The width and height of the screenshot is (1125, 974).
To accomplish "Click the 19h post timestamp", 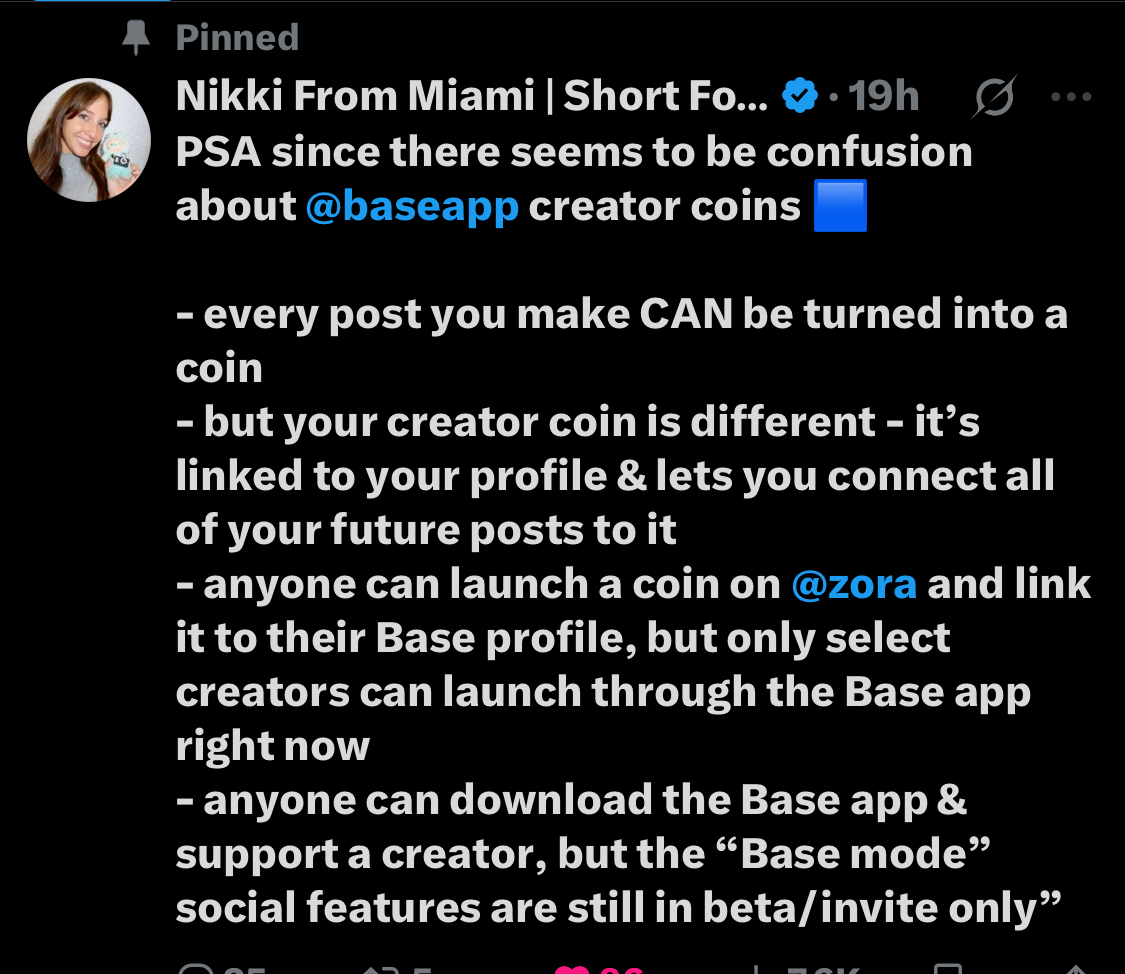I will point(883,98).
